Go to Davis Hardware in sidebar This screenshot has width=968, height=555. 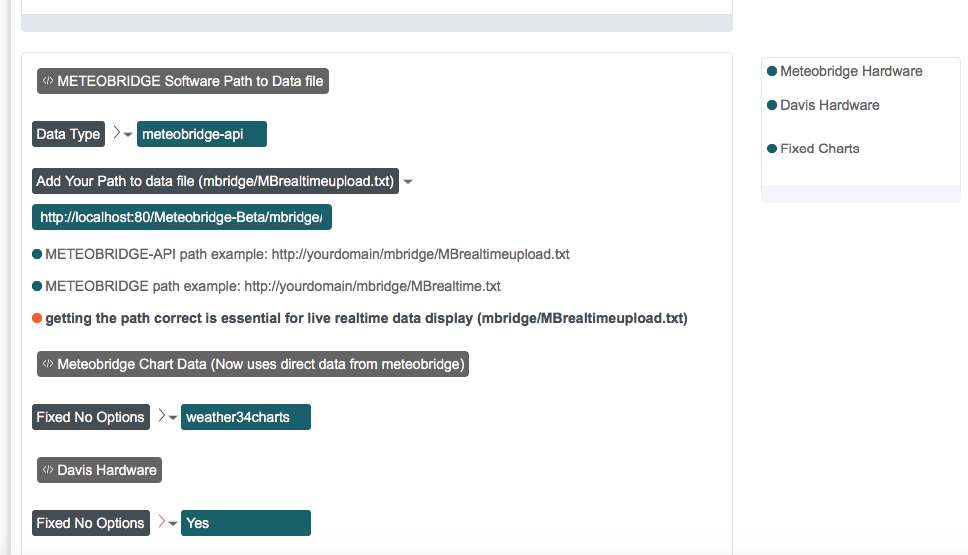[829, 105]
